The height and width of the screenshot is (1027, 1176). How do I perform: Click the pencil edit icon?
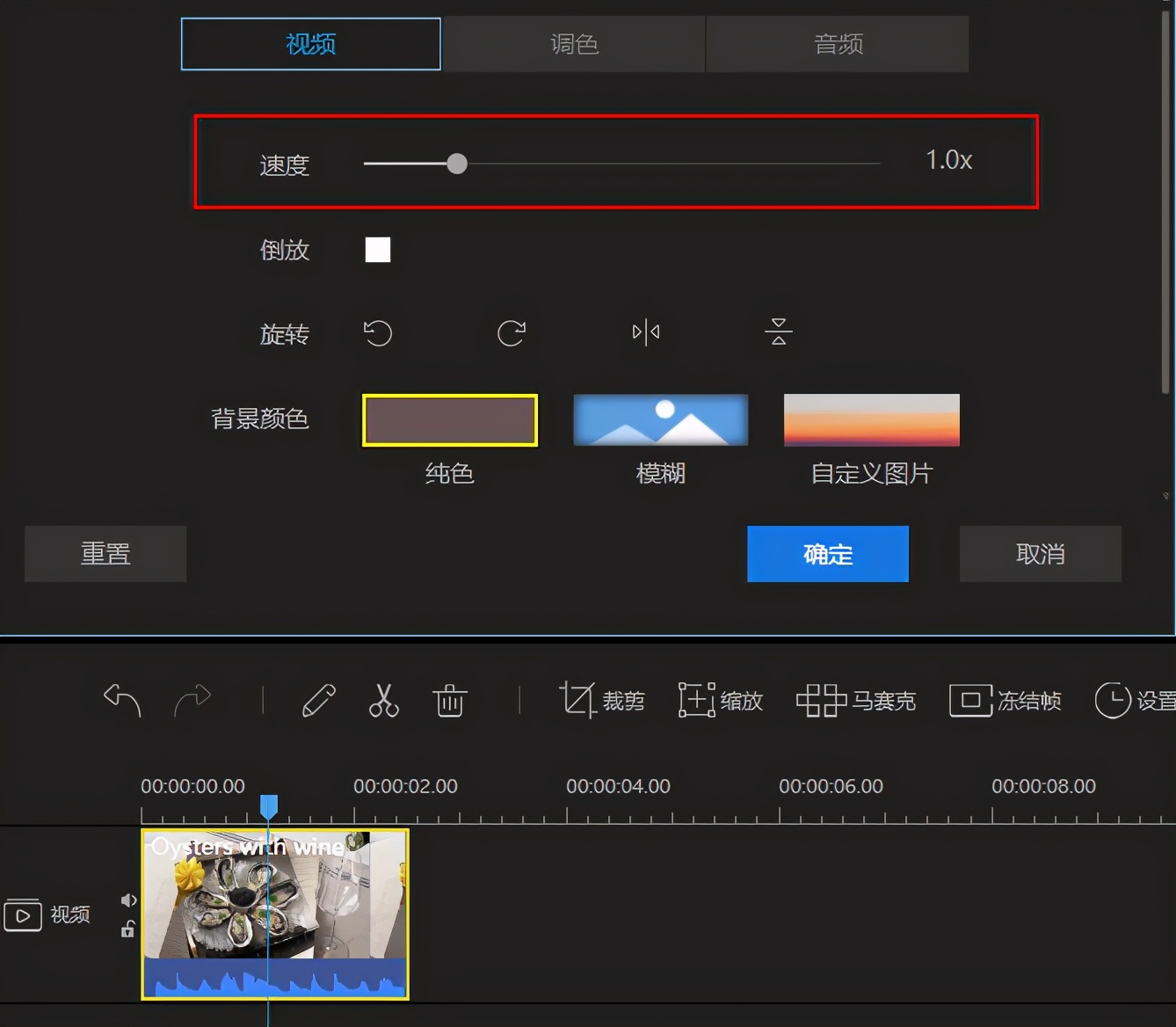tap(317, 701)
